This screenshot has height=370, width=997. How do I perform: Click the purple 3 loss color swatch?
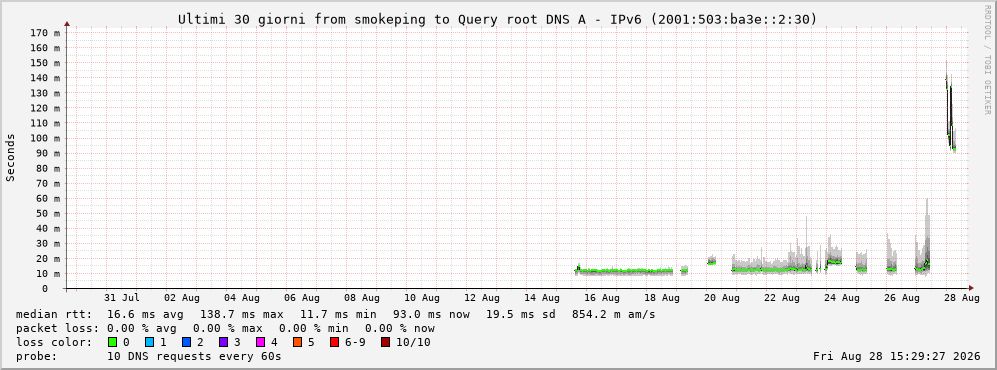click(x=223, y=342)
